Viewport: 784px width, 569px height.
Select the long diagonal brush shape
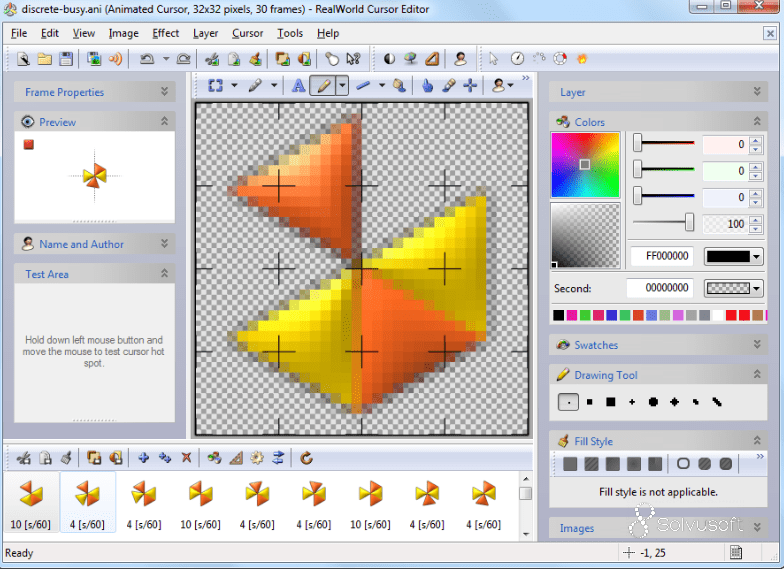click(x=717, y=402)
